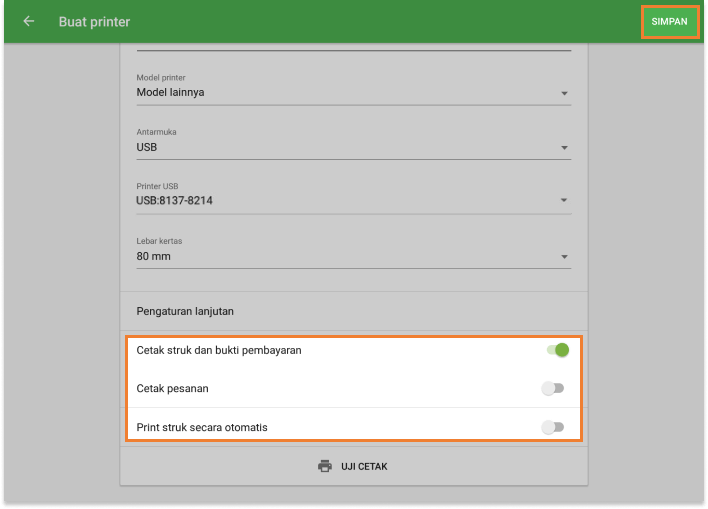The width and height of the screenshot is (708, 509).
Task: Turn on the Print struk secara otomatis switch
Action: 553,427
